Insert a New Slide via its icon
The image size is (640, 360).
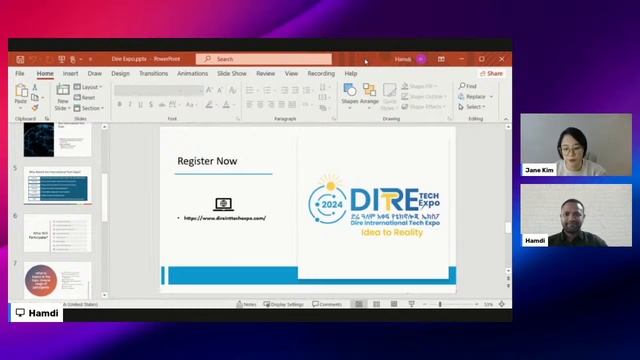click(x=63, y=90)
